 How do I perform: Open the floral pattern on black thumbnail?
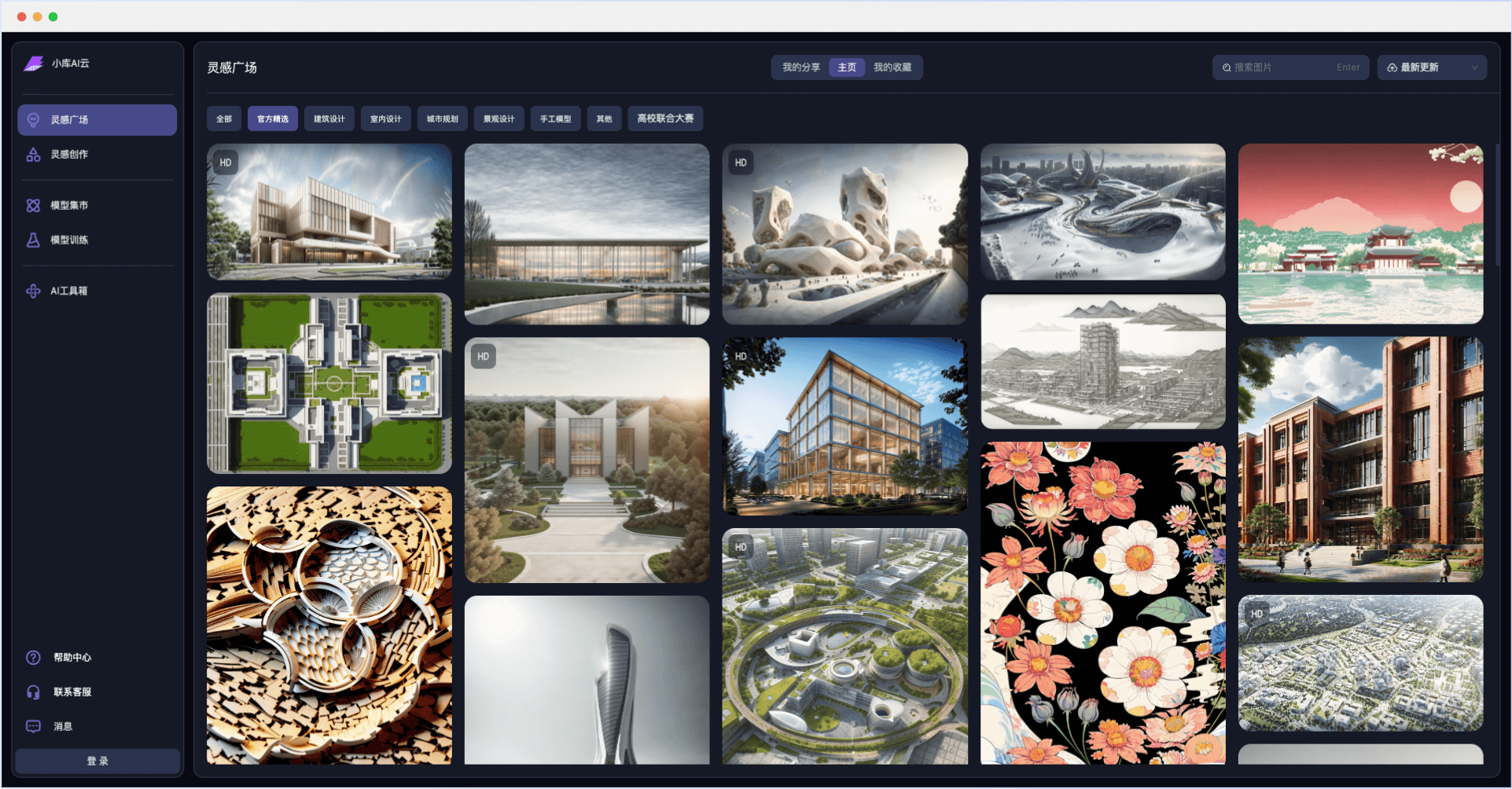(1102, 603)
